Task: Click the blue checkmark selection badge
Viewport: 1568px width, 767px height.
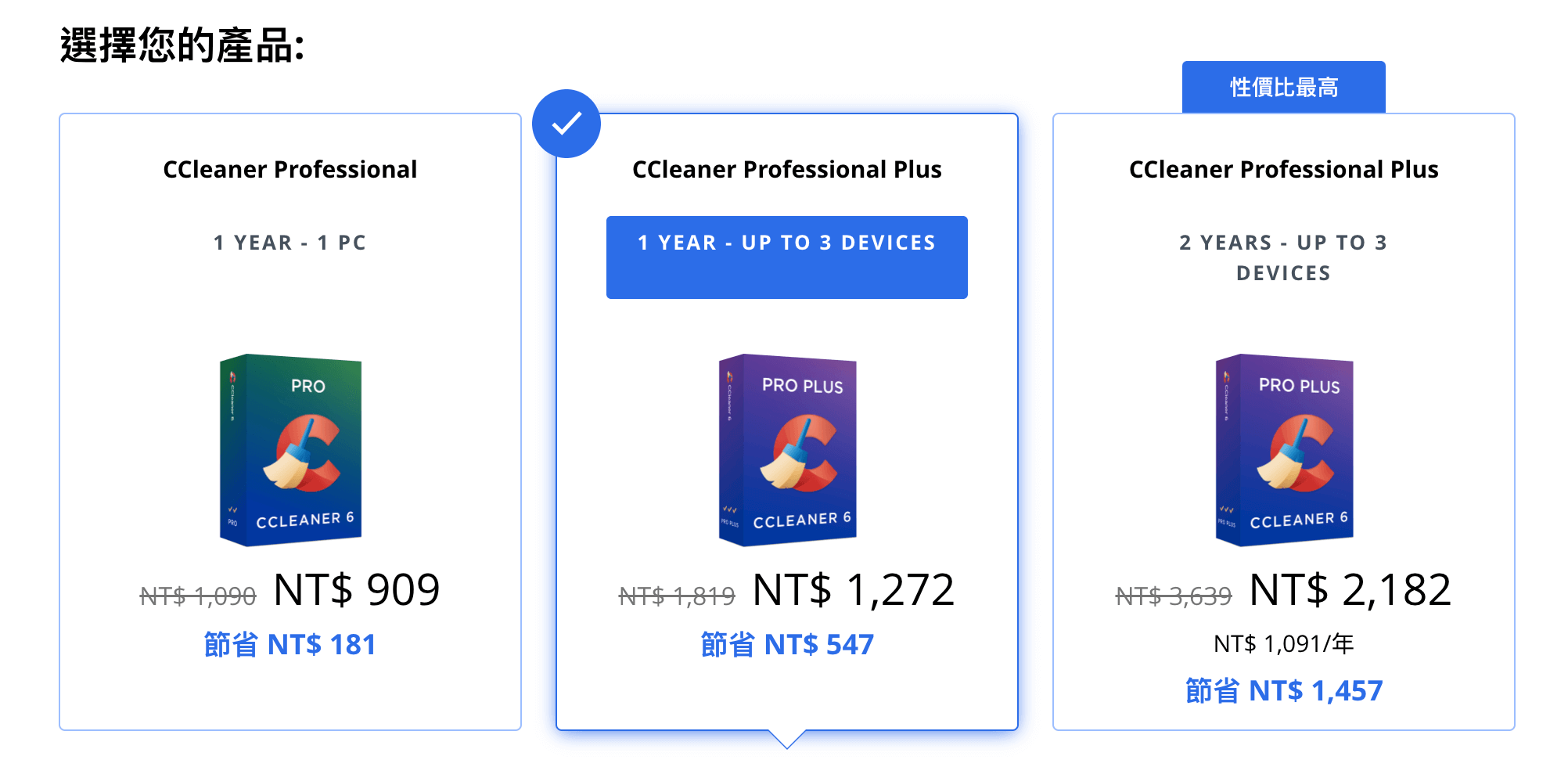Action: [x=566, y=124]
